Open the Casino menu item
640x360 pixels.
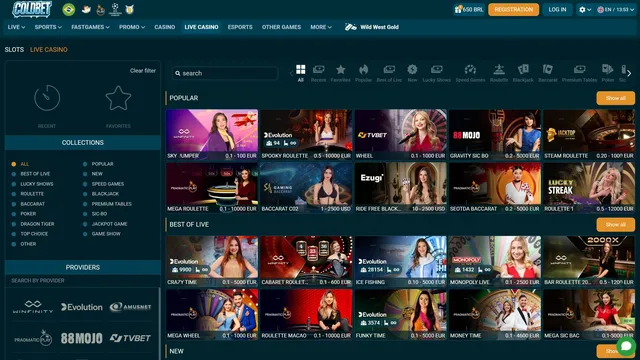[x=164, y=27]
